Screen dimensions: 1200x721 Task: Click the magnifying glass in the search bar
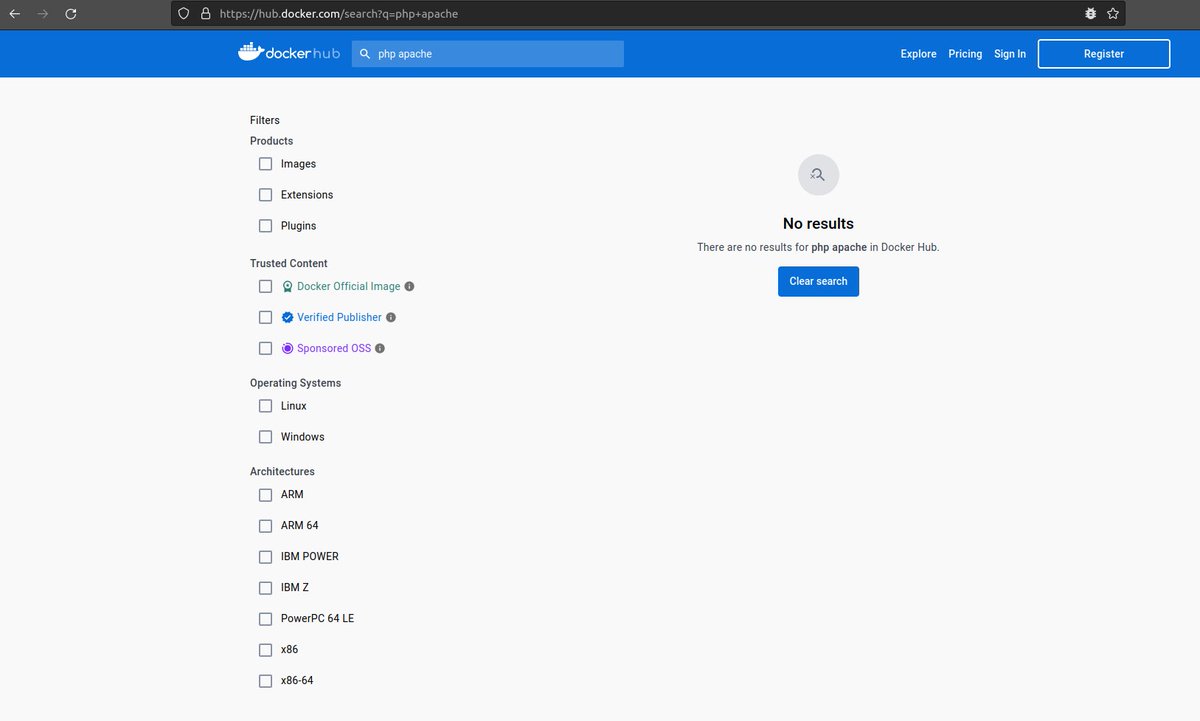coord(364,53)
